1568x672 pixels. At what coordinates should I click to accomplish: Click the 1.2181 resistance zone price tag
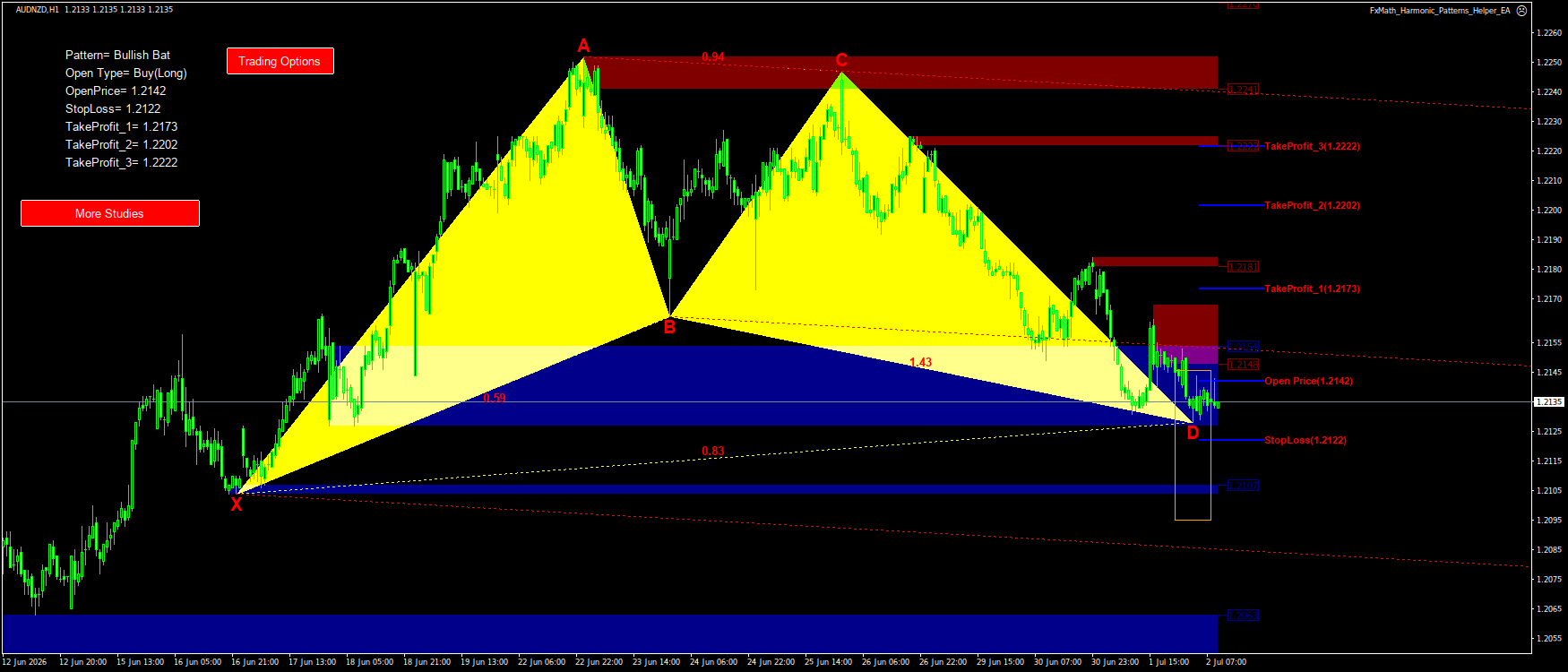coord(1243,267)
